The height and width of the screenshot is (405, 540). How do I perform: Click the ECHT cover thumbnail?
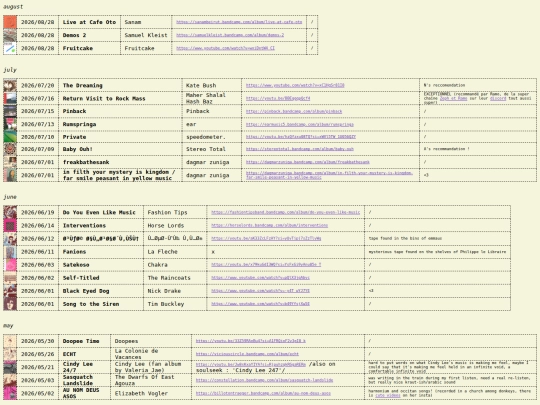click(x=10, y=354)
